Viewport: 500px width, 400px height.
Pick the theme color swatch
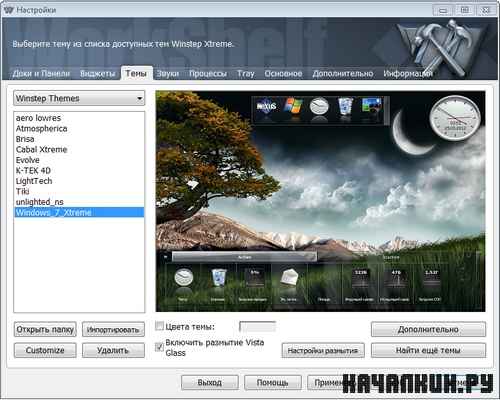coord(258,327)
